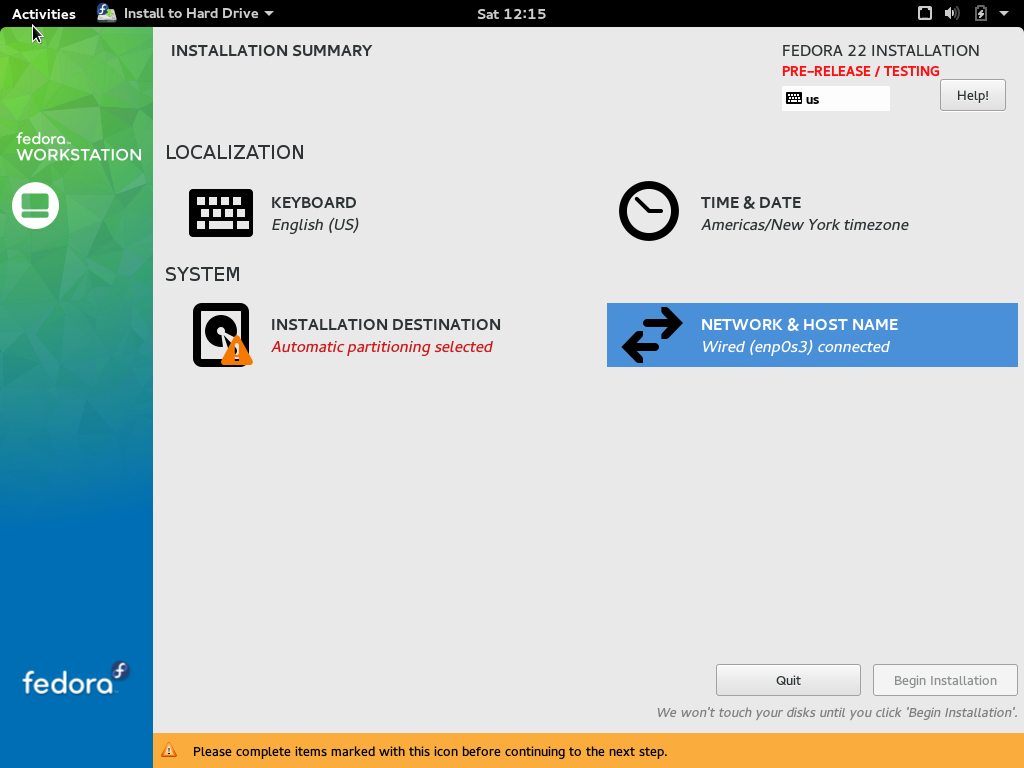The image size is (1024, 768).
Task: Click the Install to Hard Drive app icon
Action: pyautogui.click(x=106, y=13)
